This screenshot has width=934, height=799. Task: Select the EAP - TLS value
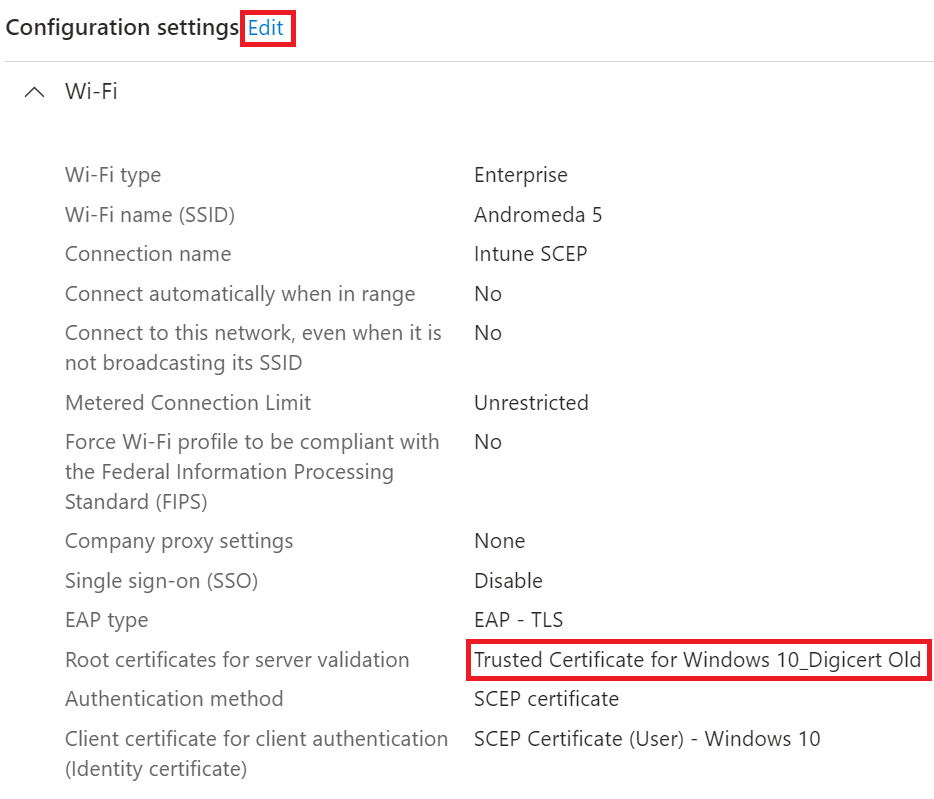click(518, 620)
